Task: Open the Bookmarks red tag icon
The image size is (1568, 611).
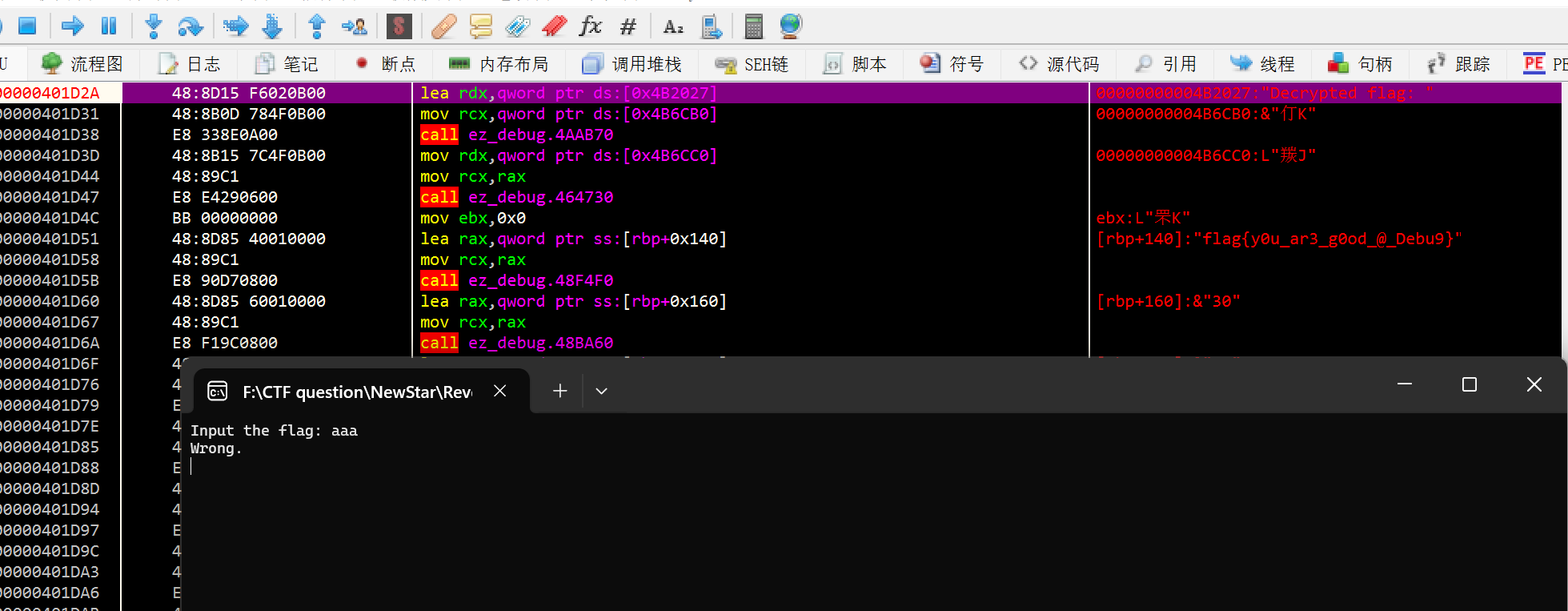Action: [x=554, y=26]
